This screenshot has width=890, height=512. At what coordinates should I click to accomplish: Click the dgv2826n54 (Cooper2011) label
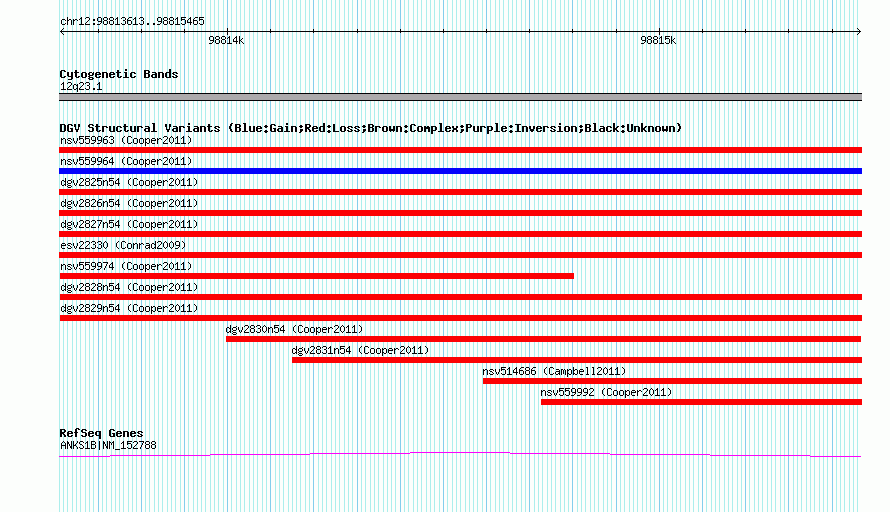(x=129, y=203)
